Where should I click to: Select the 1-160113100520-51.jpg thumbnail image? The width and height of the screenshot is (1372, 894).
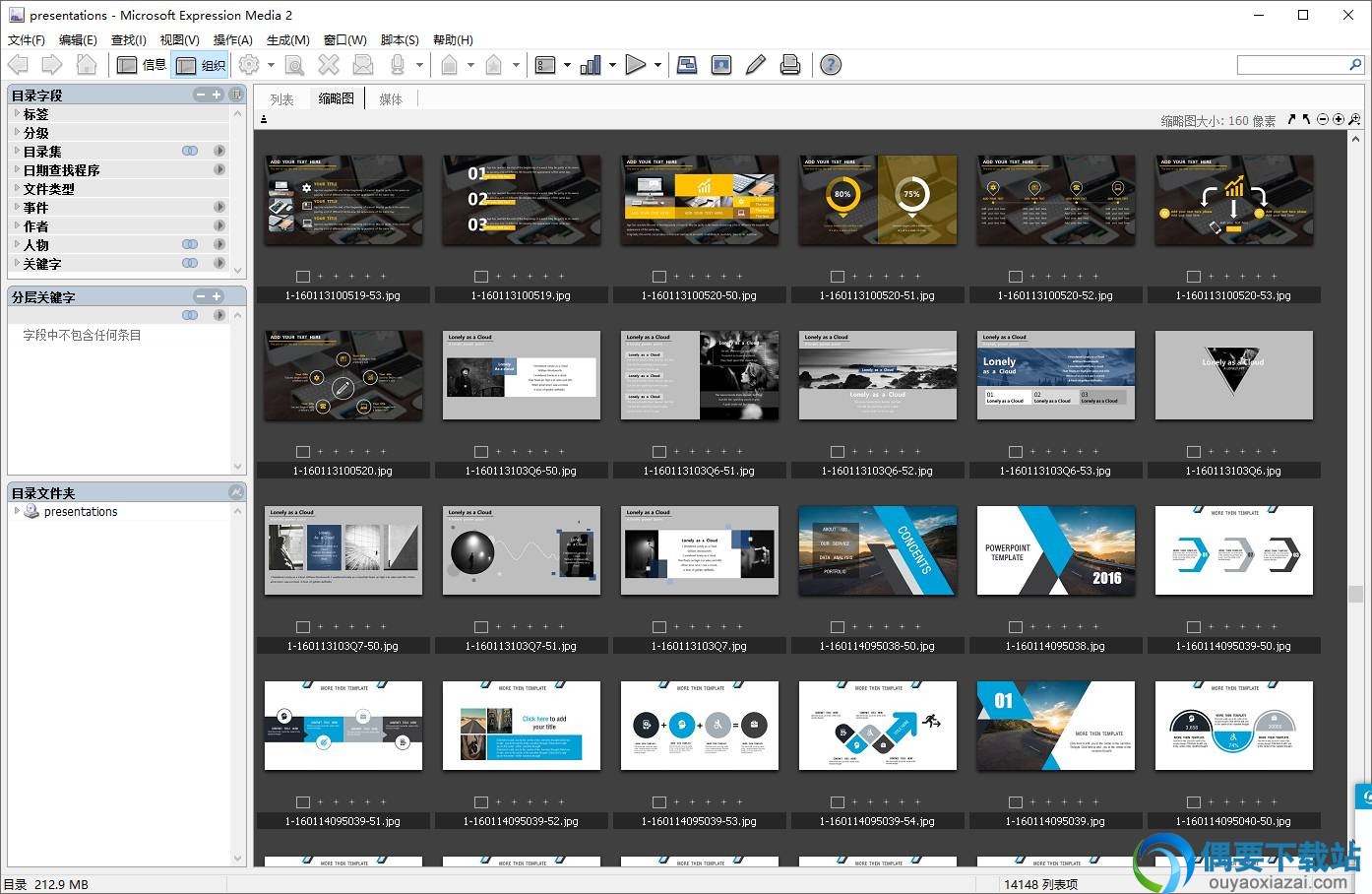(x=877, y=200)
